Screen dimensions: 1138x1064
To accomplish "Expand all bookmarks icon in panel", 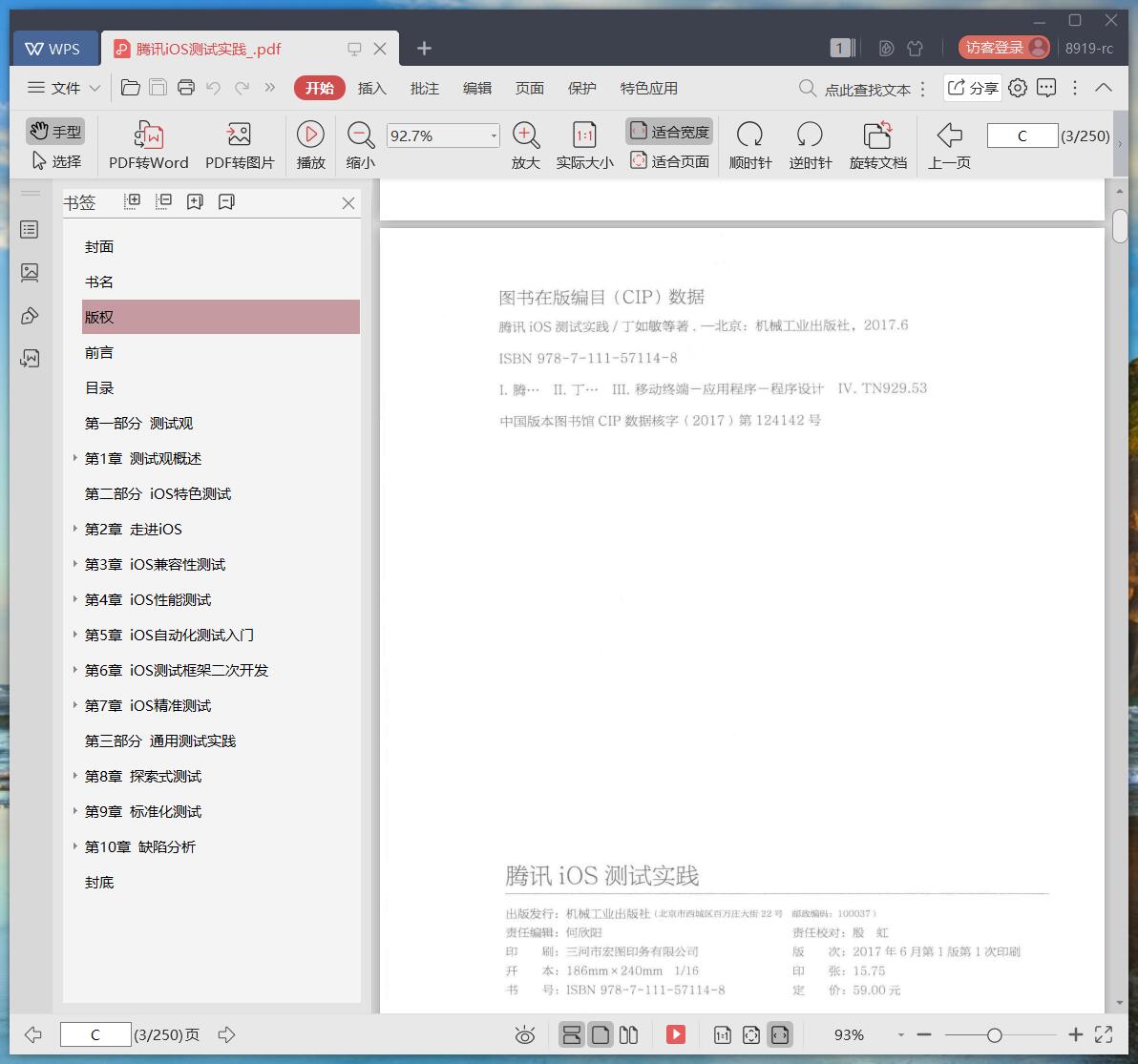I will (132, 201).
